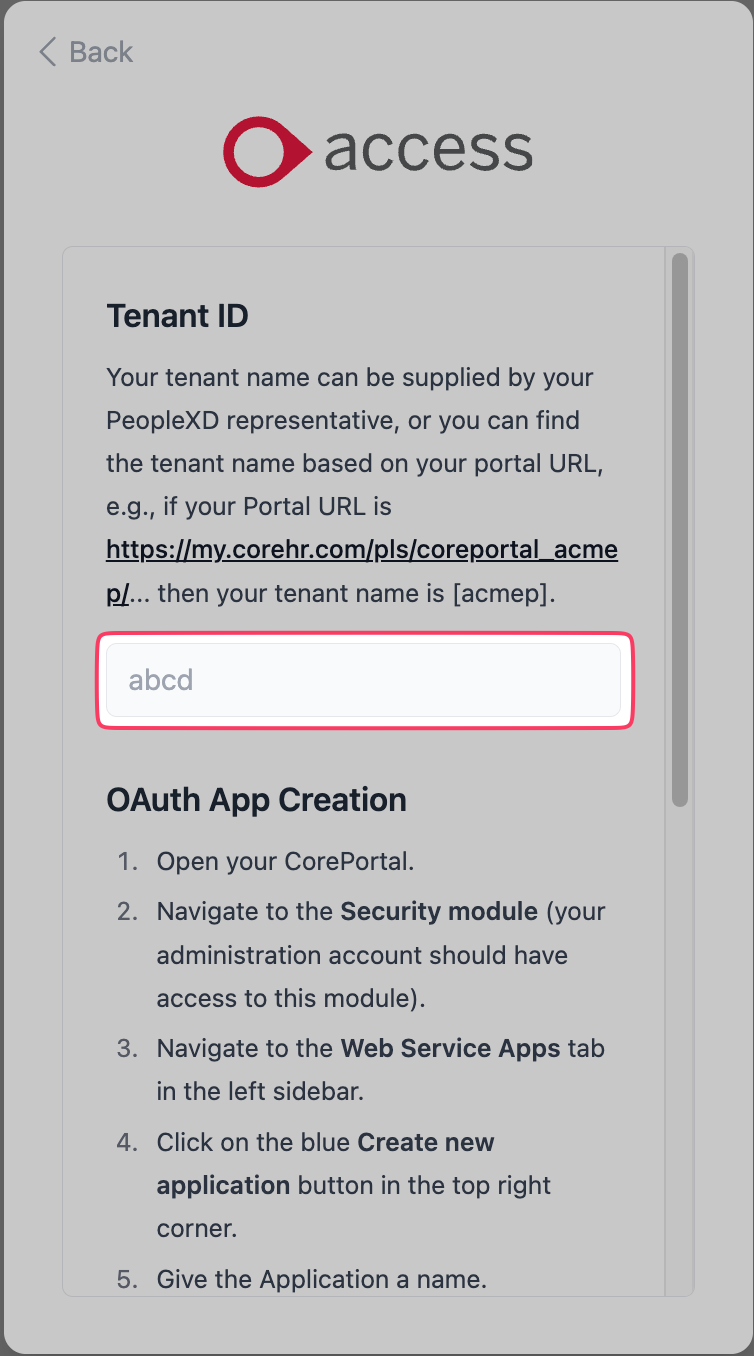Image resolution: width=754 pixels, height=1356 pixels.
Task: Click the bold "Create new" text in step 4
Action: click(x=425, y=1142)
